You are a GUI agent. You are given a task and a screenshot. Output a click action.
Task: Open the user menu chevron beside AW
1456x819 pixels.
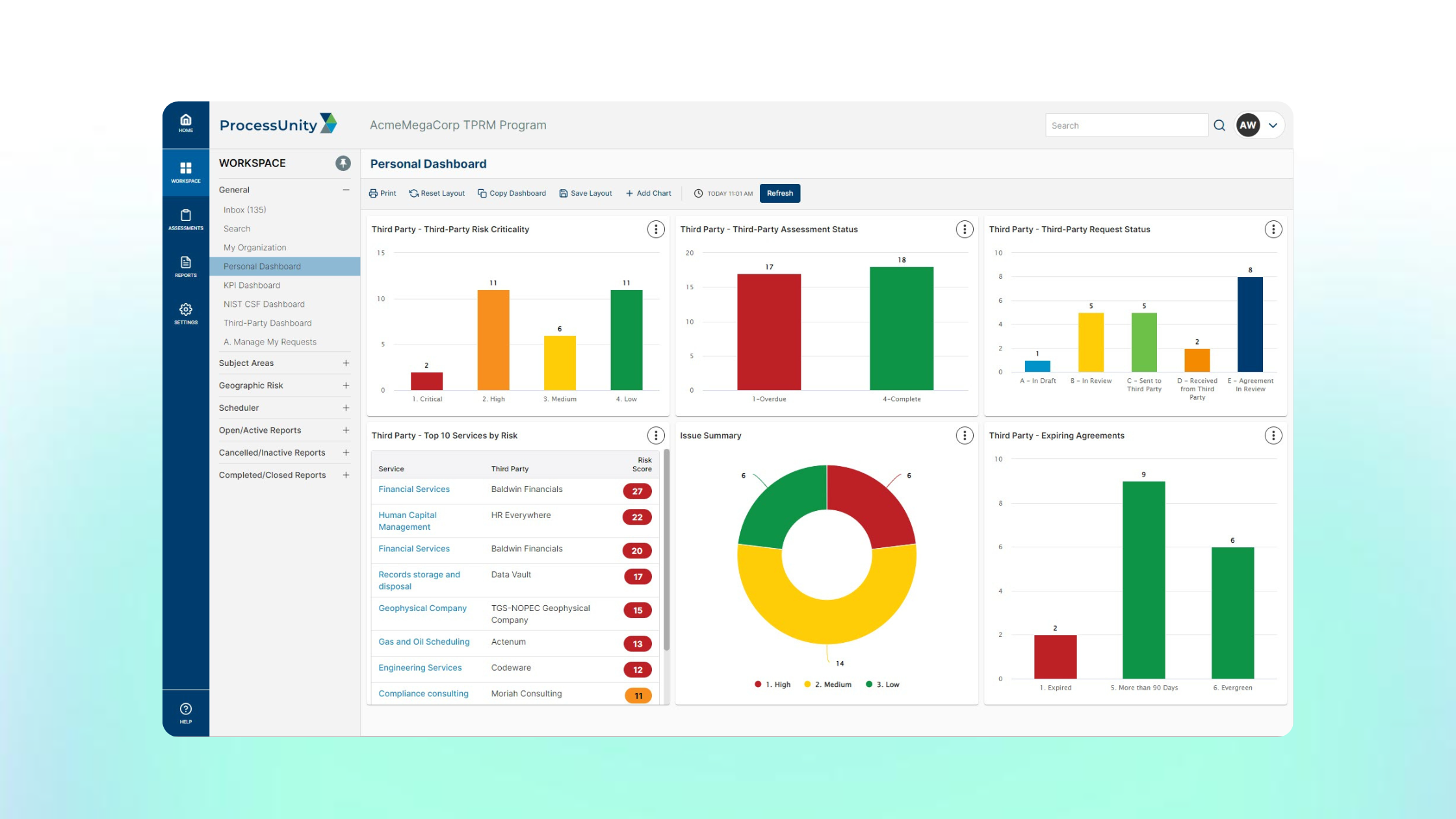(x=1273, y=125)
